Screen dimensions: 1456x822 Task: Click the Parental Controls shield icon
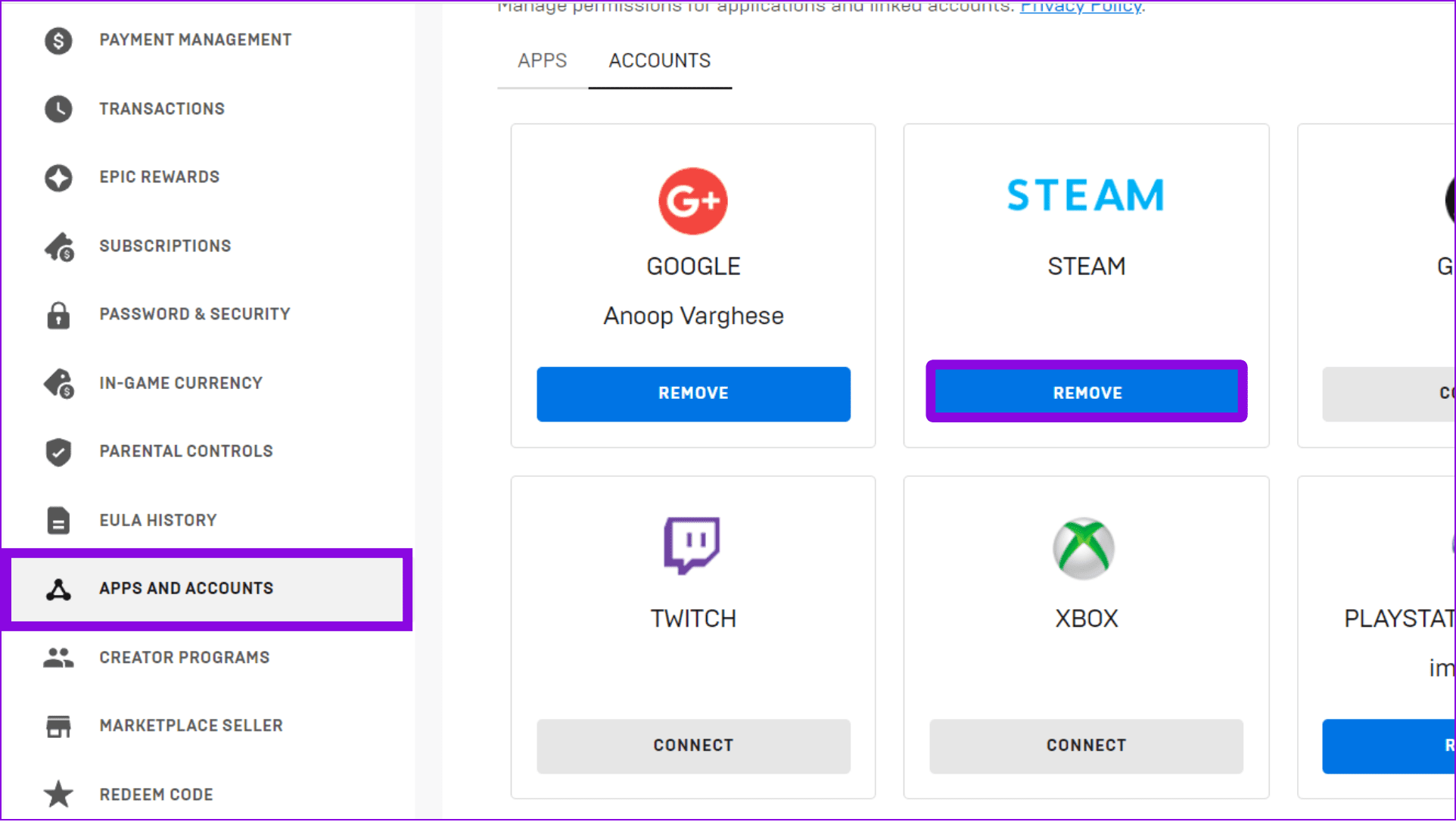point(58,452)
